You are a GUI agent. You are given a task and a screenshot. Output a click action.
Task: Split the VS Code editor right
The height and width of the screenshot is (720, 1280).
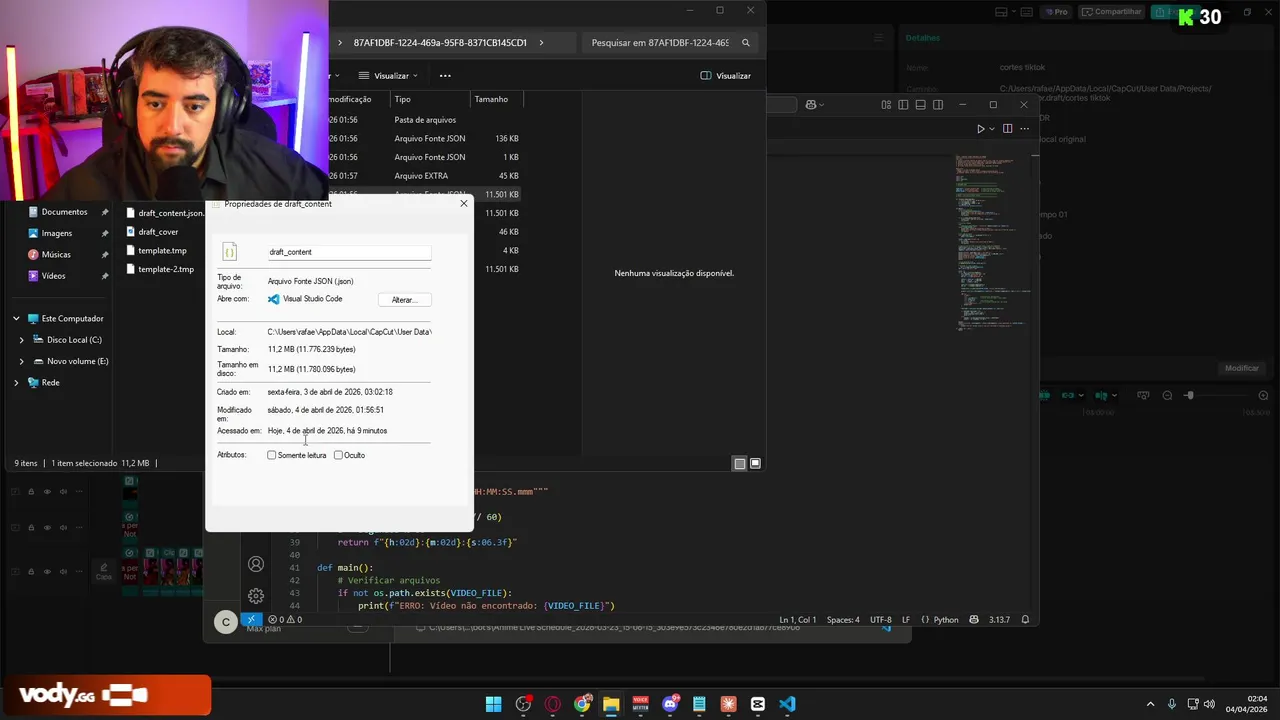click(1007, 129)
